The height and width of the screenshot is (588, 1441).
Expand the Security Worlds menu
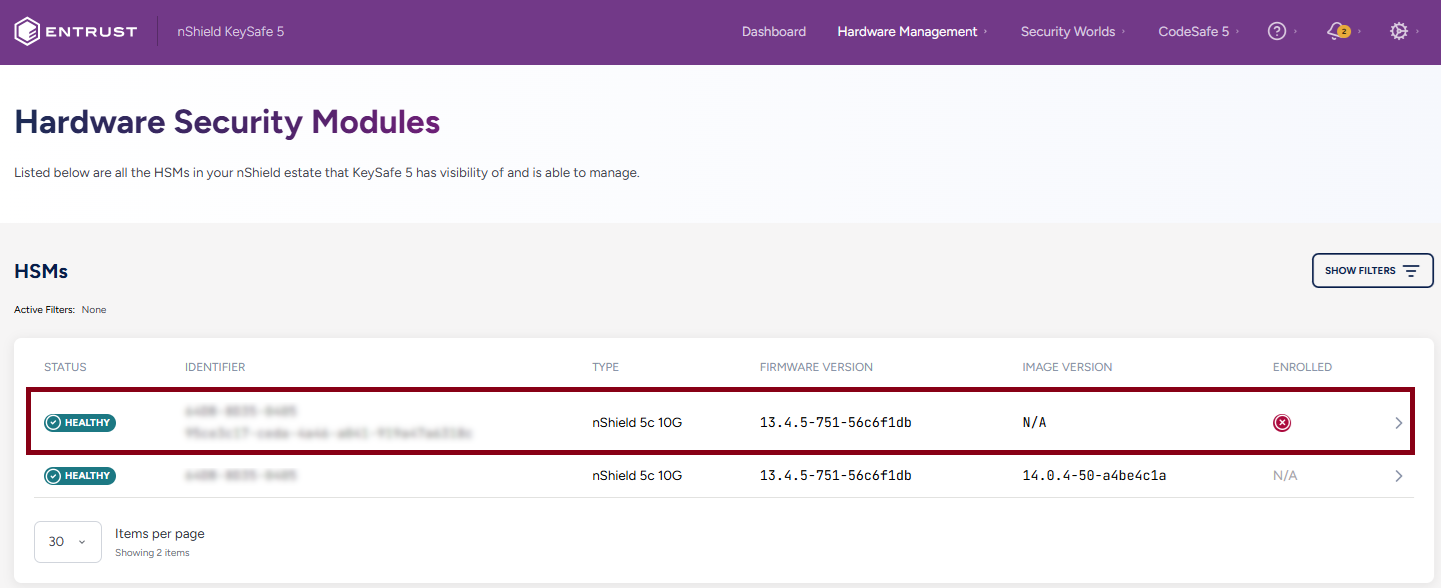pyautogui.click(x=1067, y=32)
